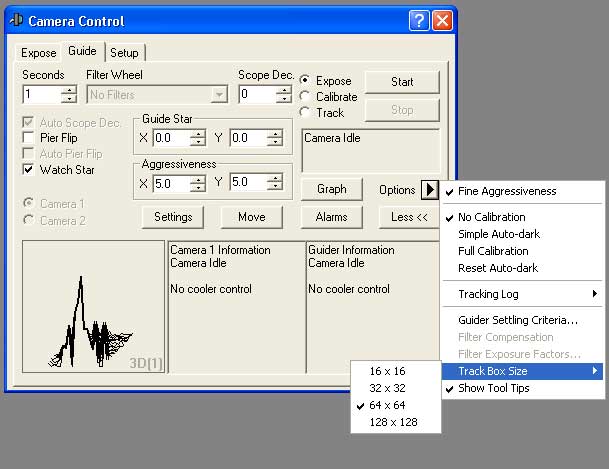Open the Graph window
The width and height of the screenshot is (609, 469).
point(331,189)
